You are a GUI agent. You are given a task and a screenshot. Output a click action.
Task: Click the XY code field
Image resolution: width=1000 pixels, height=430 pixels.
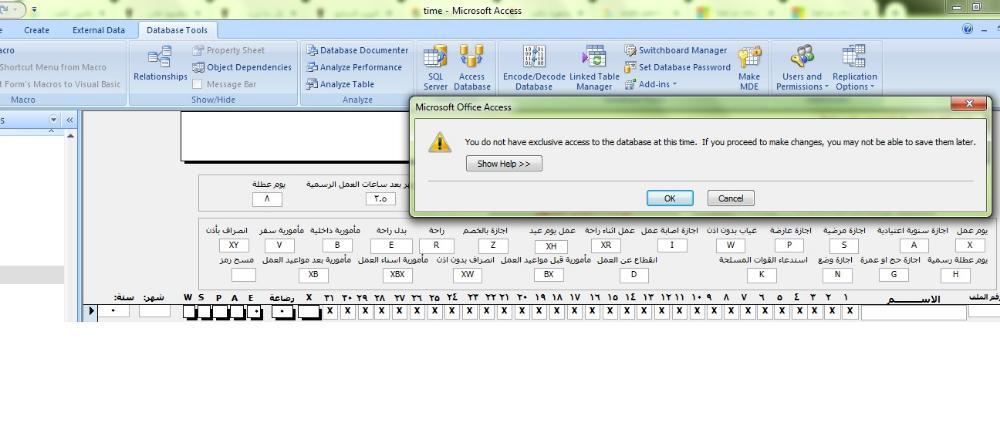point(233,245)
